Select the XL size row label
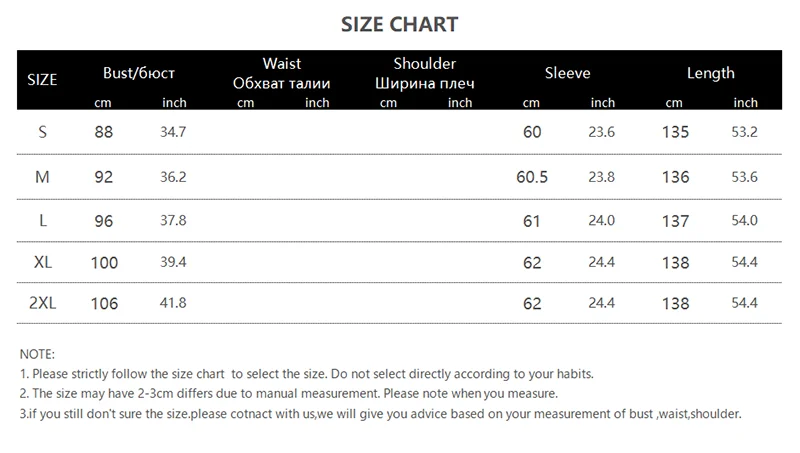Viewport: 800px width, 453px height. (42, 262)
